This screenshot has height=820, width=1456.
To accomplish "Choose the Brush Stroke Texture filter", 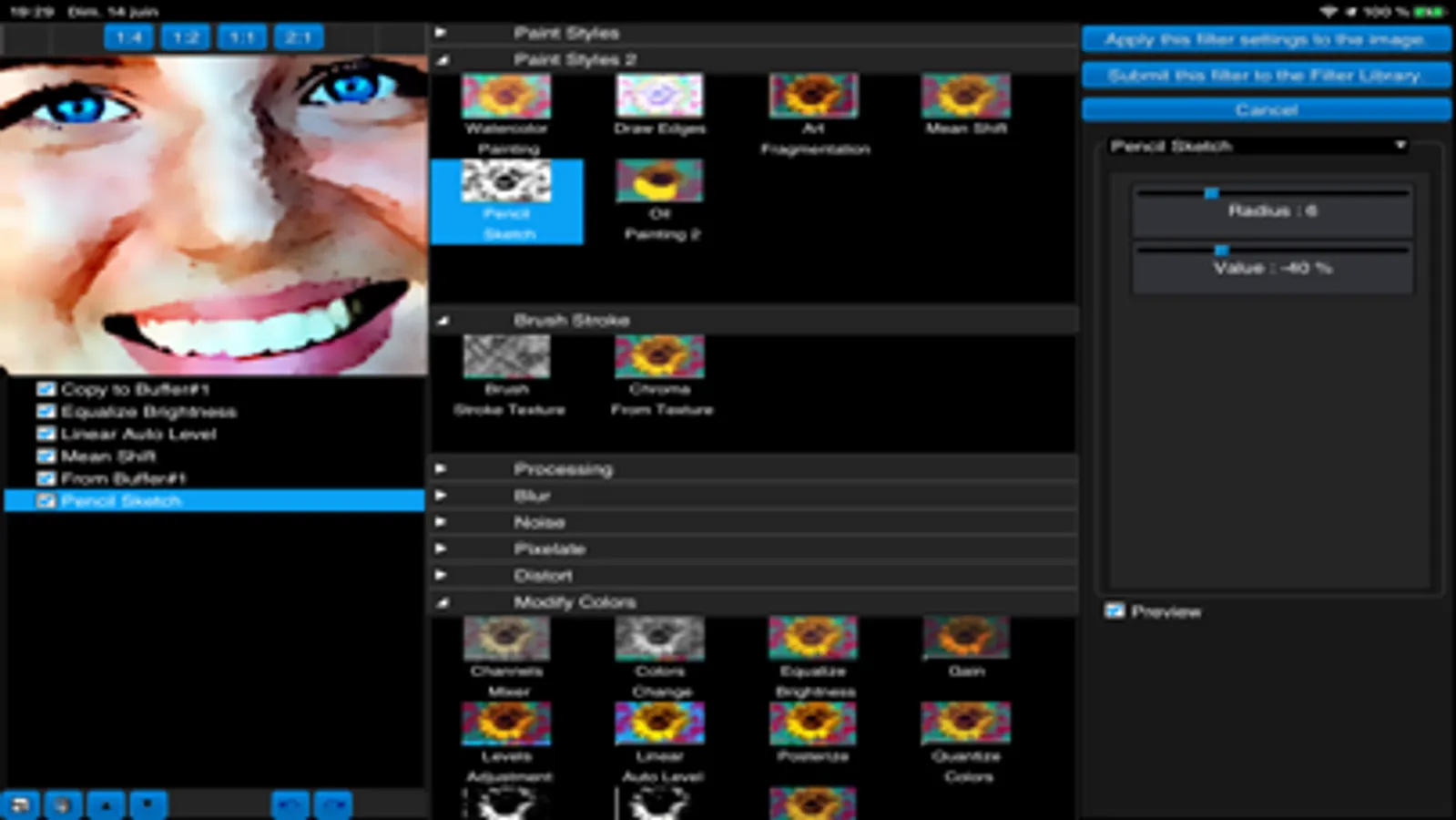I will coord(506,356).
